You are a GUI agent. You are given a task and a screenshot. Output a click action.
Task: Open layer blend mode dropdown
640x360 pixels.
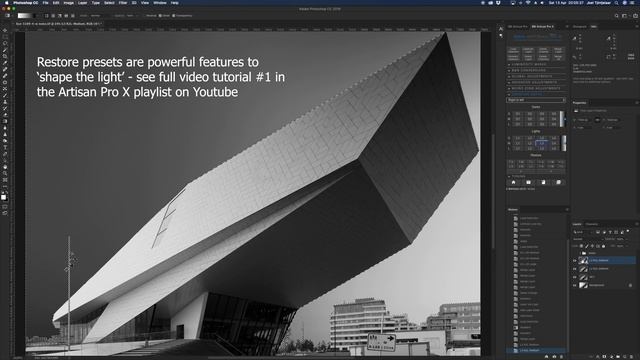(589, 239)
